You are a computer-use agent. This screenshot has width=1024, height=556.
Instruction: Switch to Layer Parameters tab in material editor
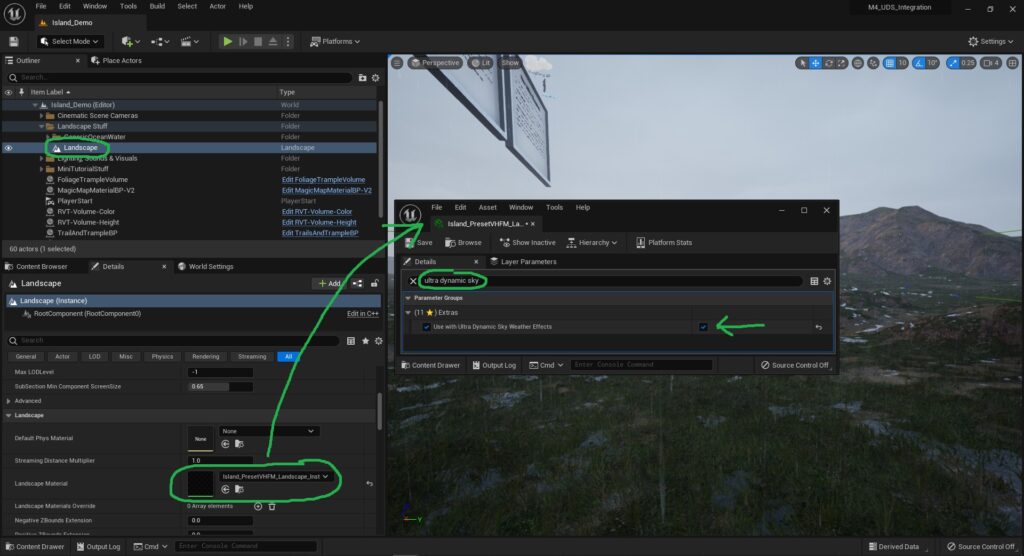523,261
